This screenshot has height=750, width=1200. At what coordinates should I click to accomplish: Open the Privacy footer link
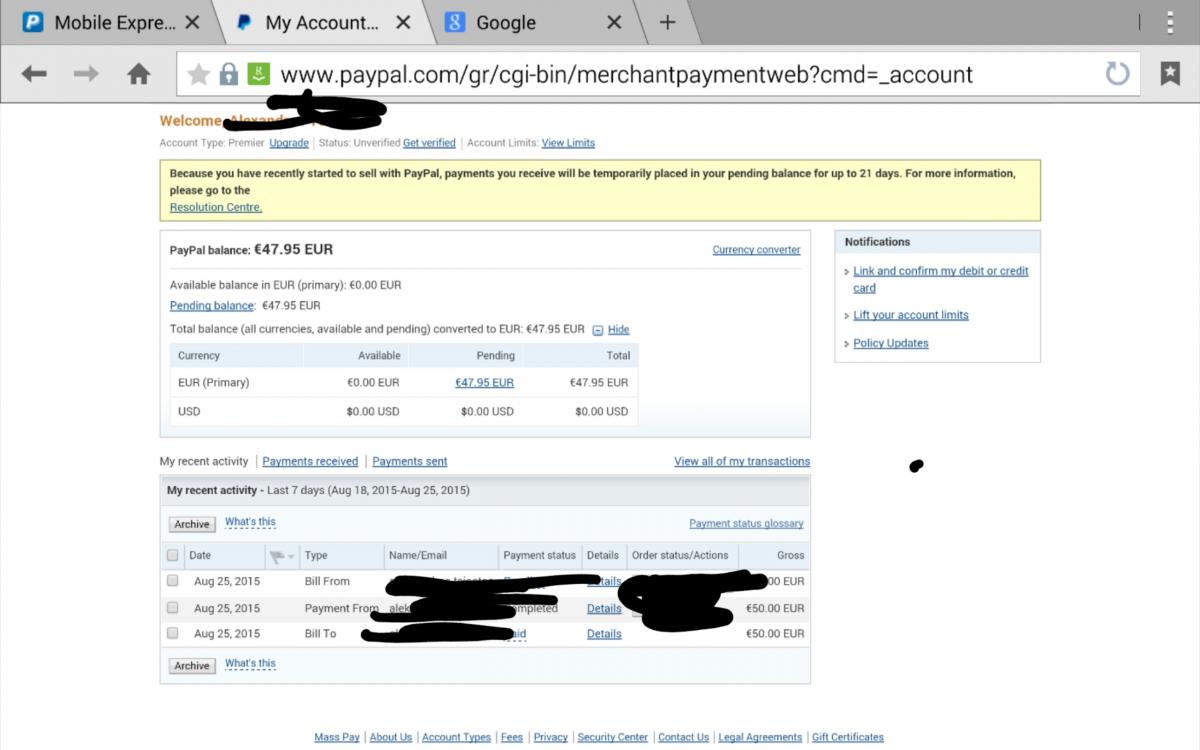click(551, 738)
